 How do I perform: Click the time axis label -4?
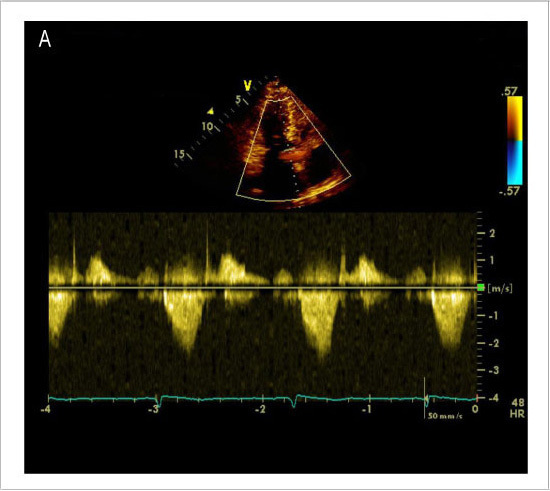(45, 409)
